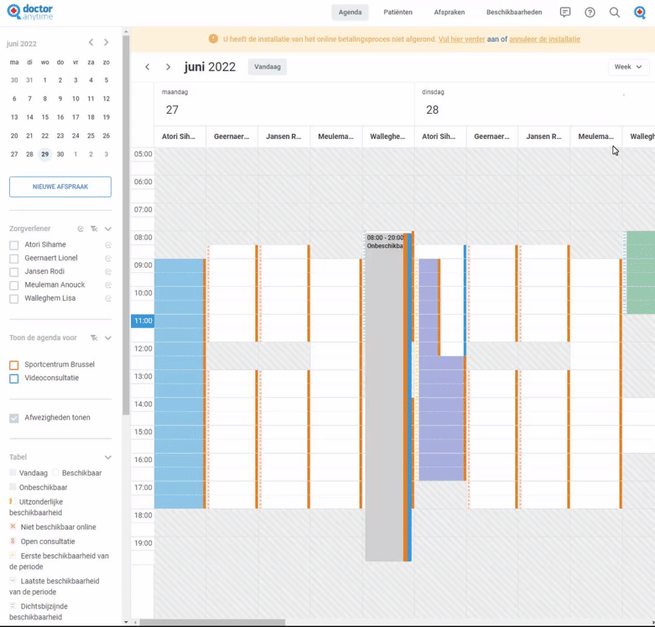Click the doctor anytime logo
Viewport: 655px width, 627px height.
click(30, 12)
